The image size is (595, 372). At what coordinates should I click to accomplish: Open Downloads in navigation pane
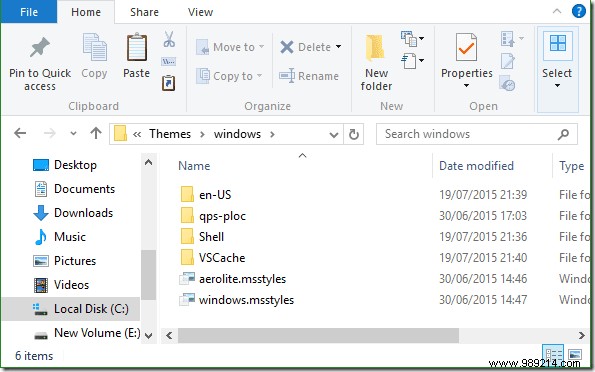72,213
